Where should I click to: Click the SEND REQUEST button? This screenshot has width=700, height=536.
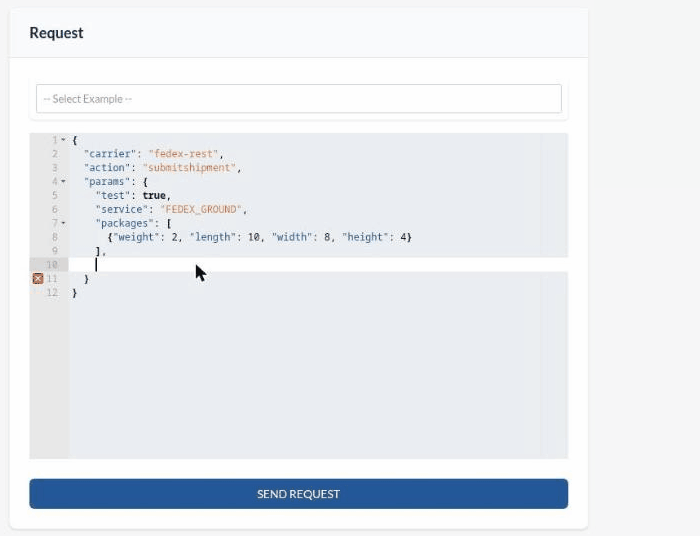299,494
